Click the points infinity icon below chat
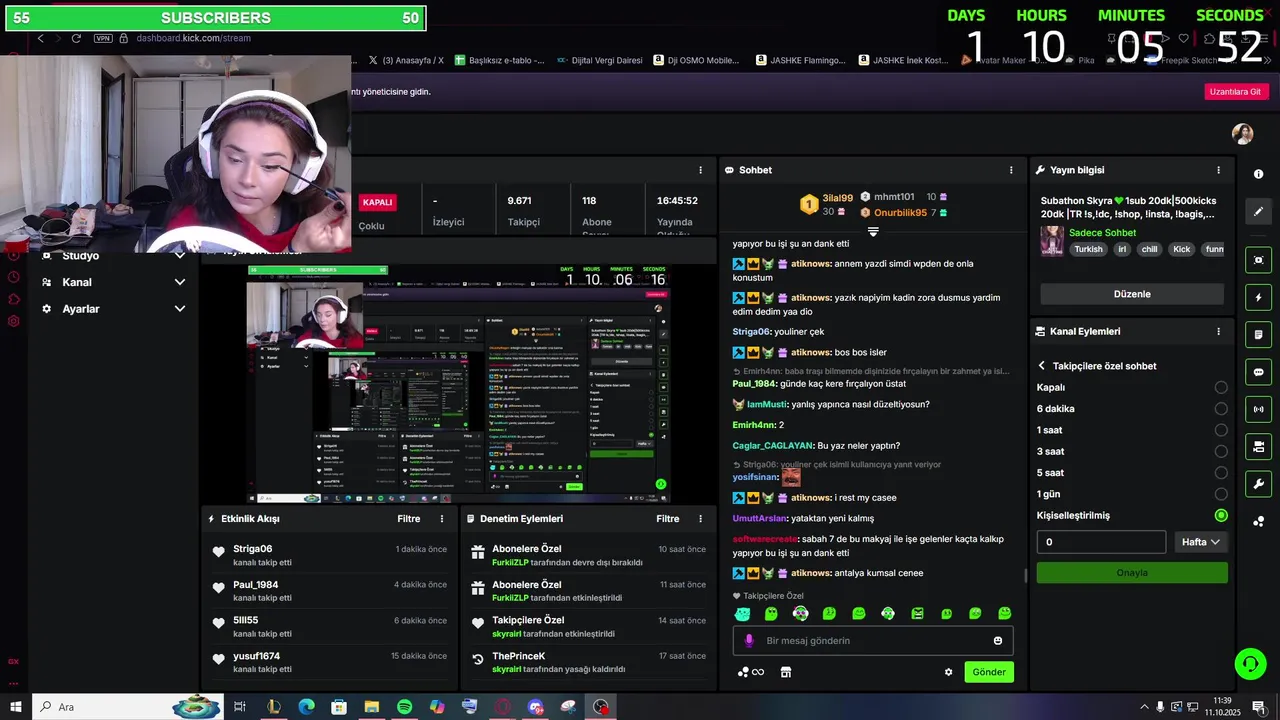1280x720 pixels. pyautogui.click(x=751, y=672)
